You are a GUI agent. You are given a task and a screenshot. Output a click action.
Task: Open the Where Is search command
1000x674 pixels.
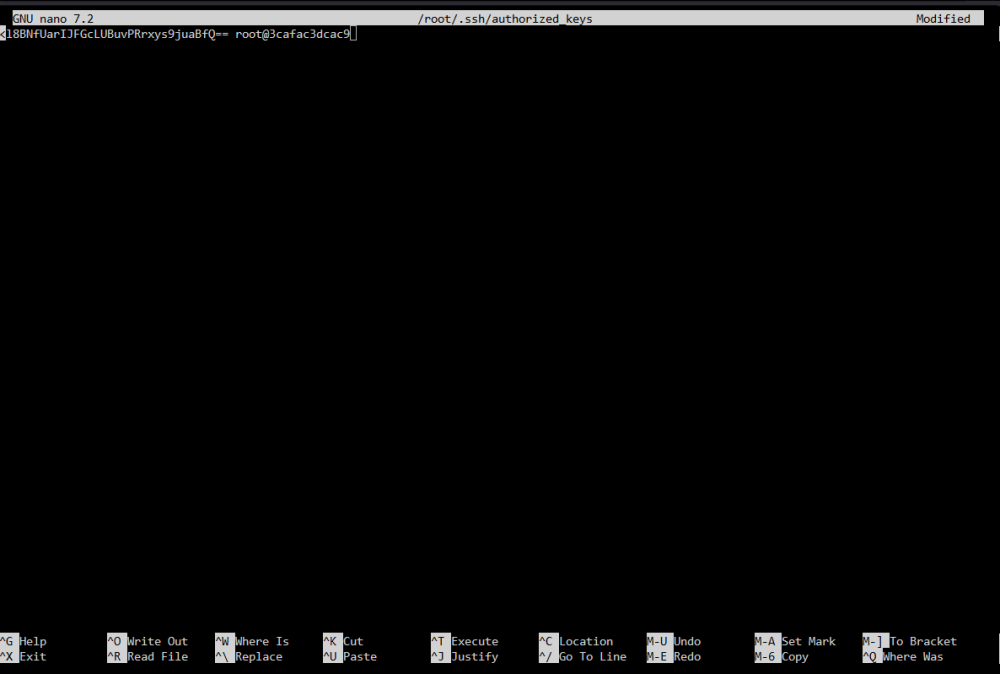pyautogui.click(x=255, y=641)
